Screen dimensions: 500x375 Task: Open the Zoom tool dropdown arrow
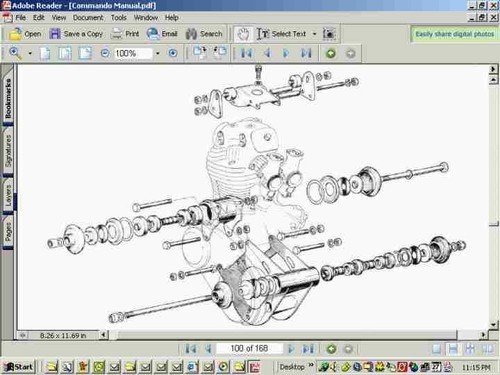[30, 53]
